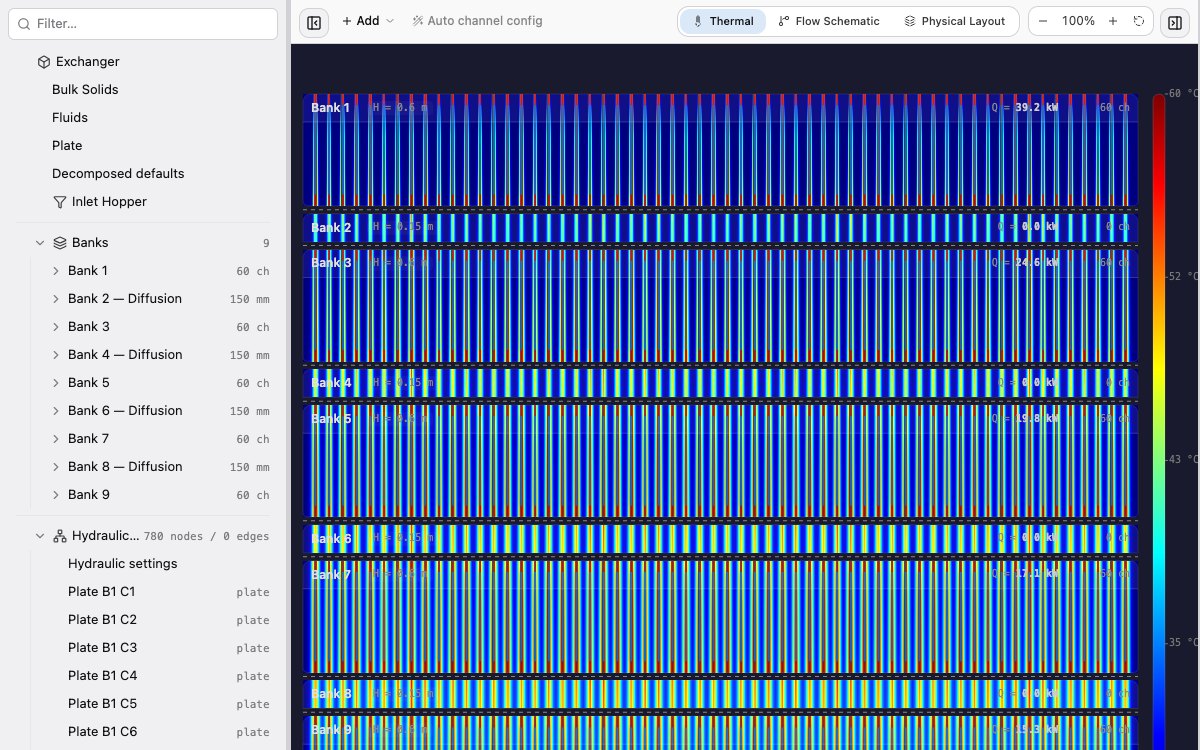Open the Add dropdown menu
Image resolution: width=1200 pixels, height=750 pixels.
tap(367, 21)
